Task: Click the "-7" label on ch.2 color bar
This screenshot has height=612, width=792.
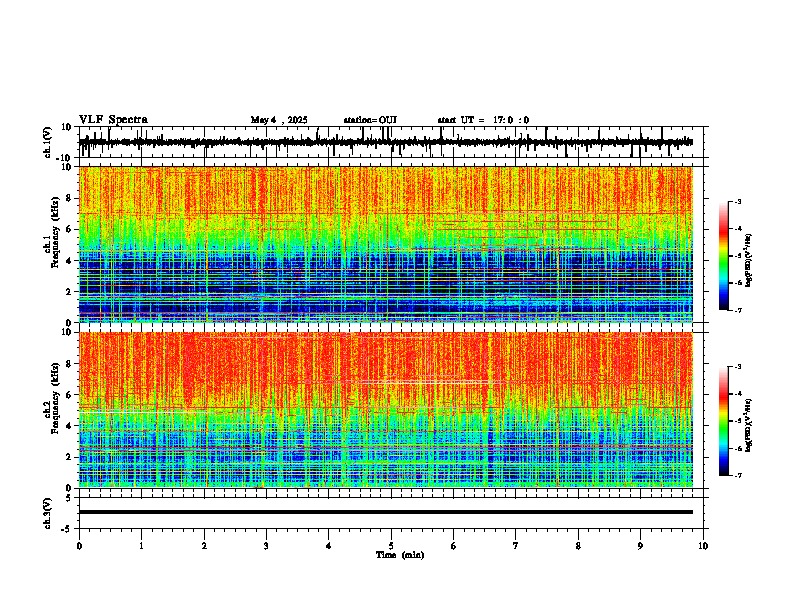Action: pos(738,475)
